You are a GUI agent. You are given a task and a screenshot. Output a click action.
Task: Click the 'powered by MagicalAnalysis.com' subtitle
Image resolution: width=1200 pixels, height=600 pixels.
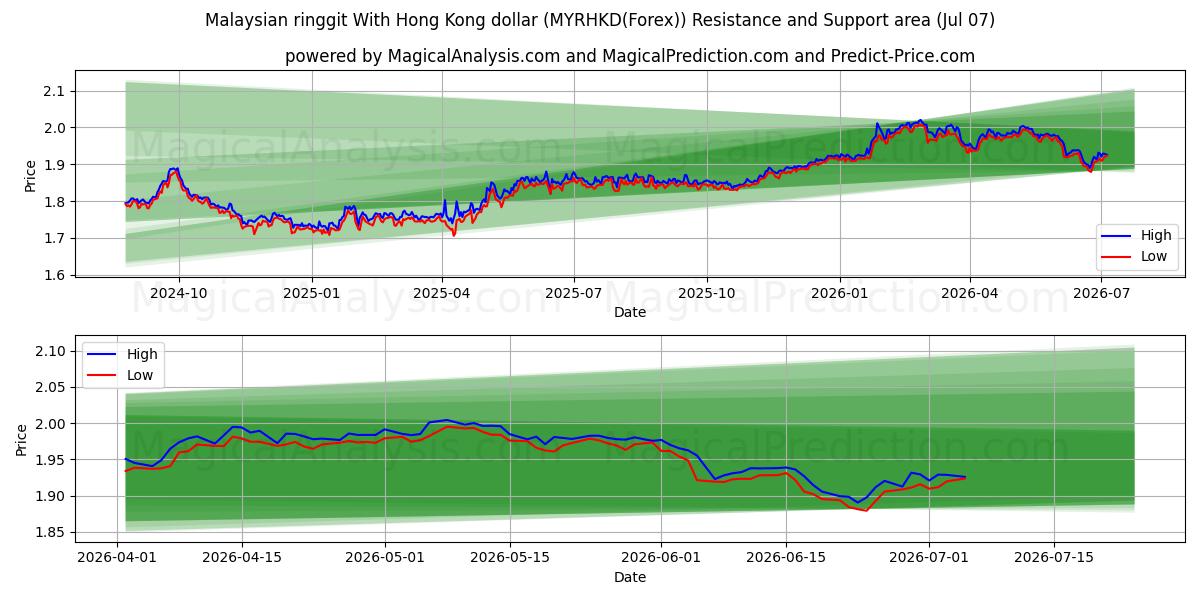click(630, 56)
